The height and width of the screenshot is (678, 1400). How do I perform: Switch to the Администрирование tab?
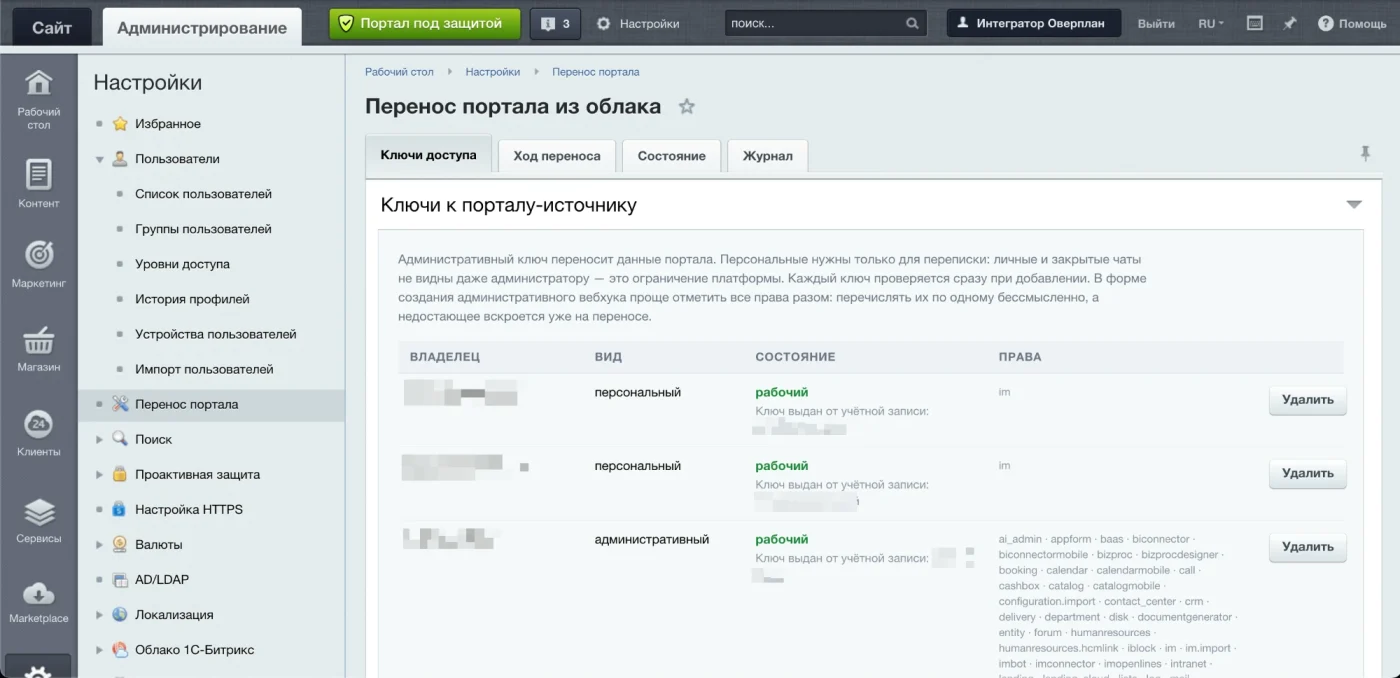[x=202, y=27]
